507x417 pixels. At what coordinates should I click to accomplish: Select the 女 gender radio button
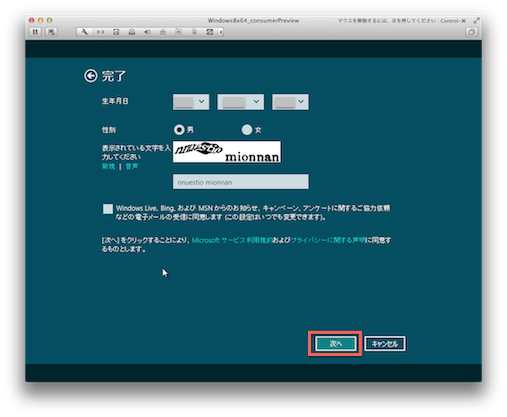click(247, 130)
